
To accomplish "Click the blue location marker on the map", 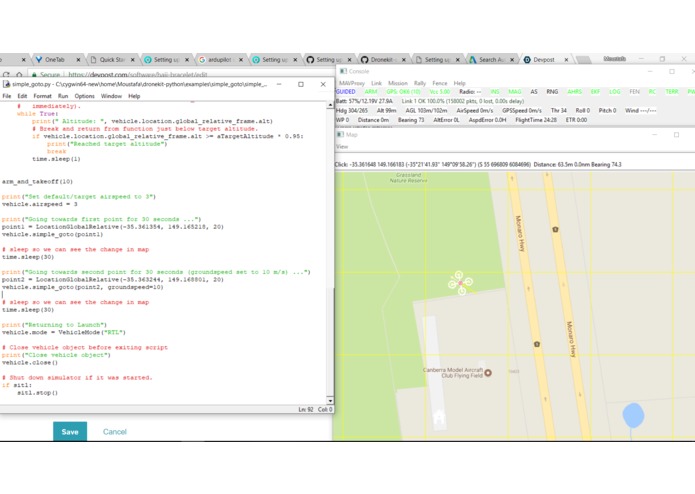I will (633, 416).
